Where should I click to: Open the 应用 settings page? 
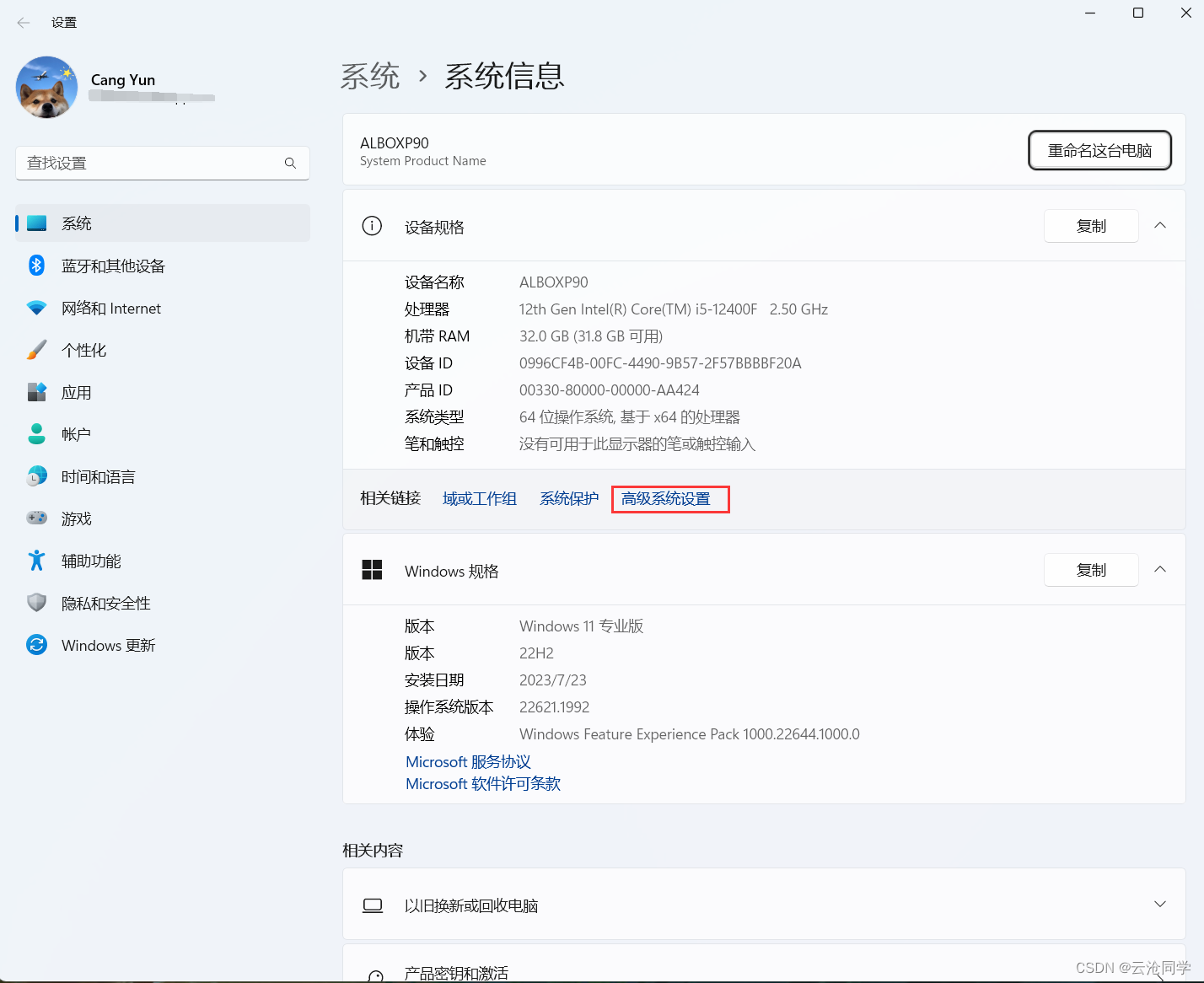[x=163, y=392]
